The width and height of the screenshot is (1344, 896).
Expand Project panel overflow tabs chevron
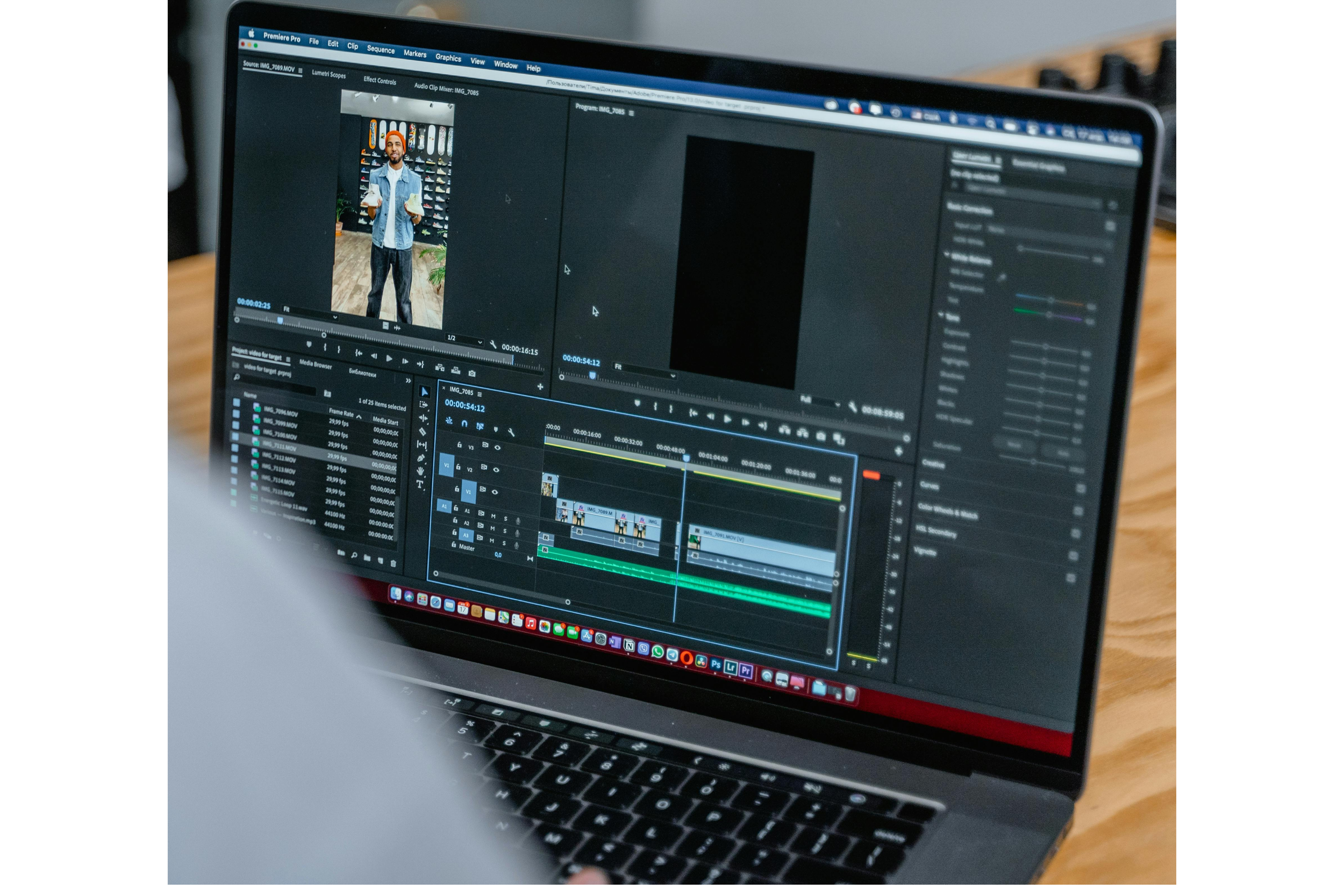[408, 381]
